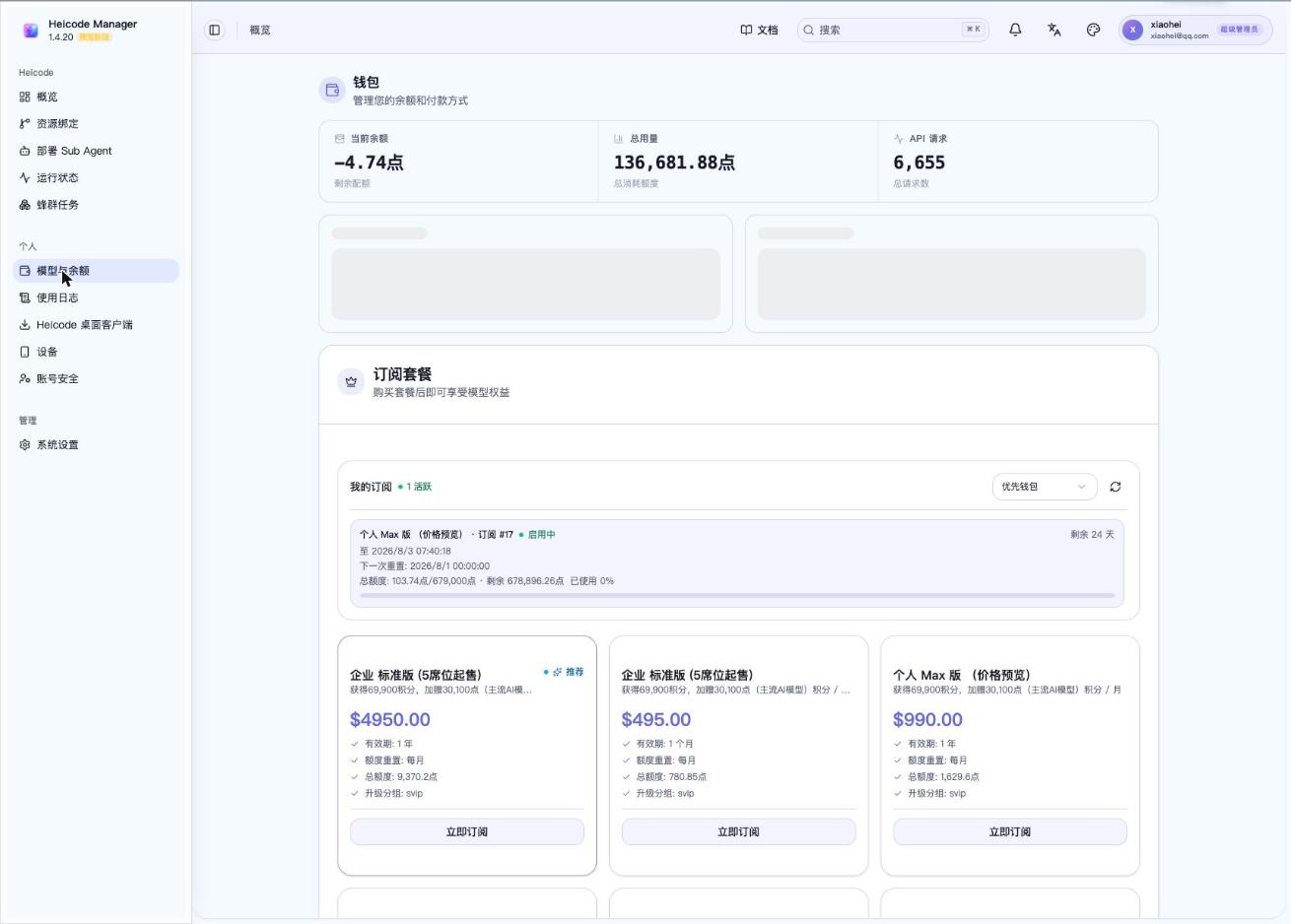Click 立即订阅 under the $495.00 plan
This screenshot has height=924, width=1291.
[738, 831]
